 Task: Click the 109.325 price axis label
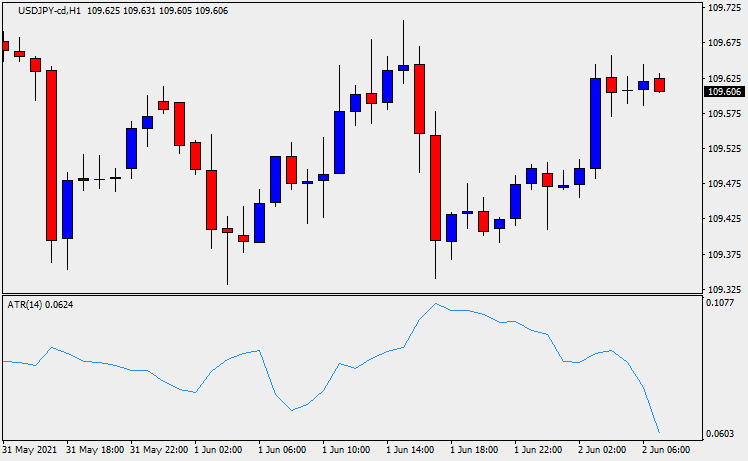coord(724,290)
